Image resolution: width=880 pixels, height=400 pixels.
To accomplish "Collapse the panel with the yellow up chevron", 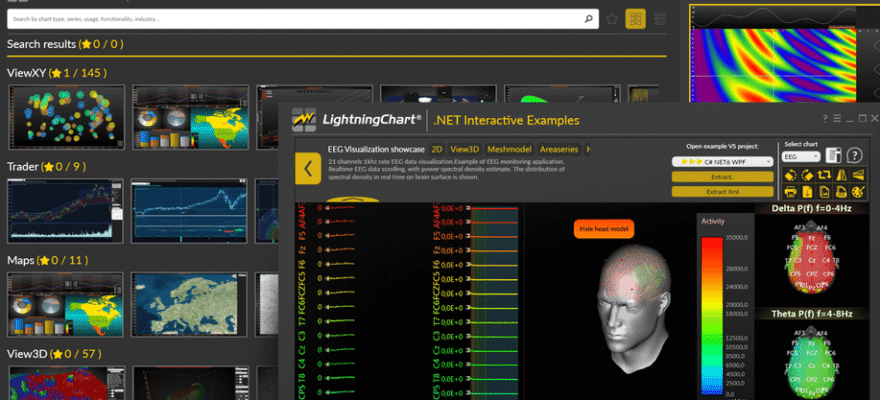I will 352,199.
